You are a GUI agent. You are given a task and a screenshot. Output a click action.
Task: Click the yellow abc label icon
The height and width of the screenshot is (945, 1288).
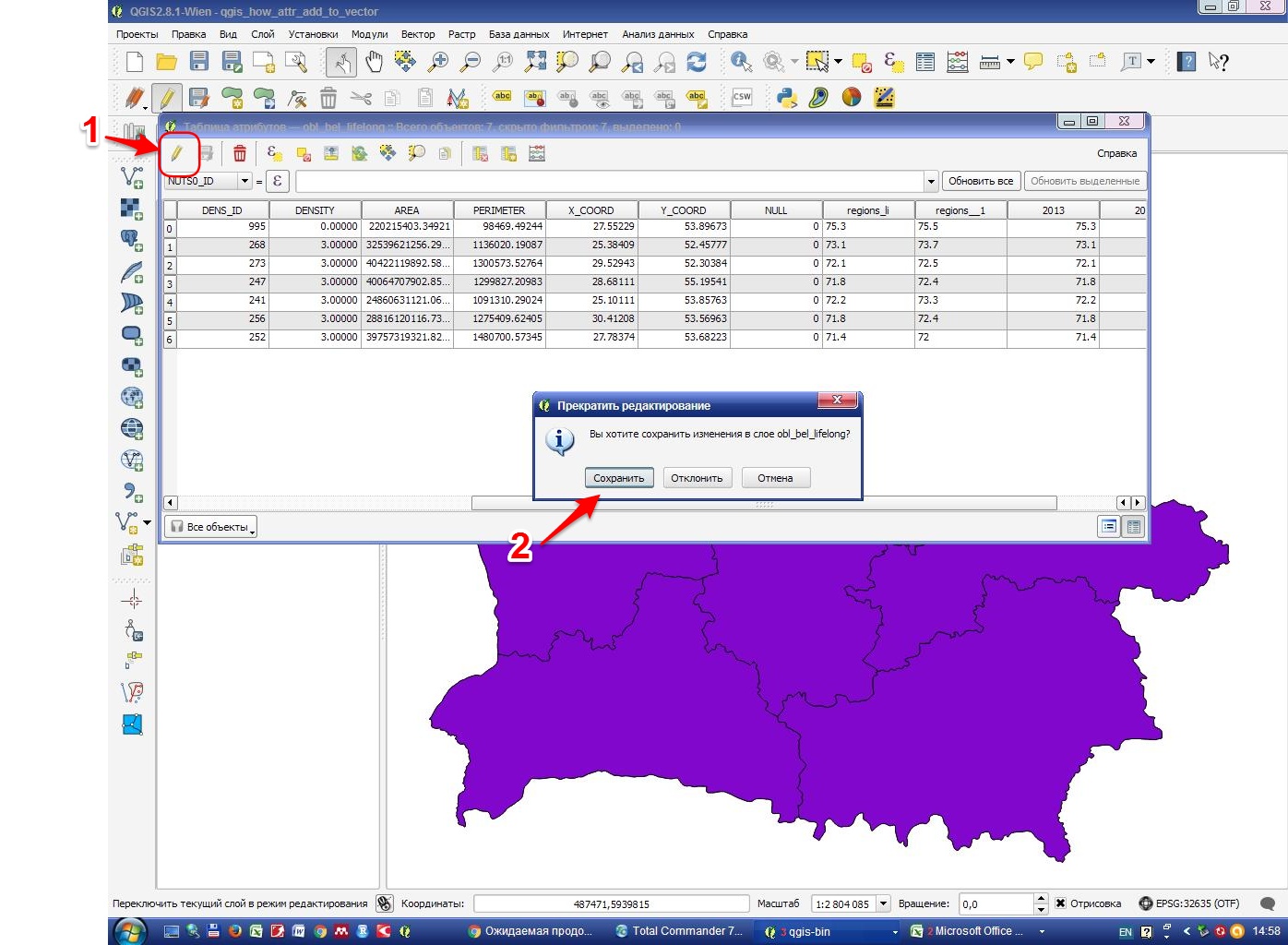click(502, 97)
